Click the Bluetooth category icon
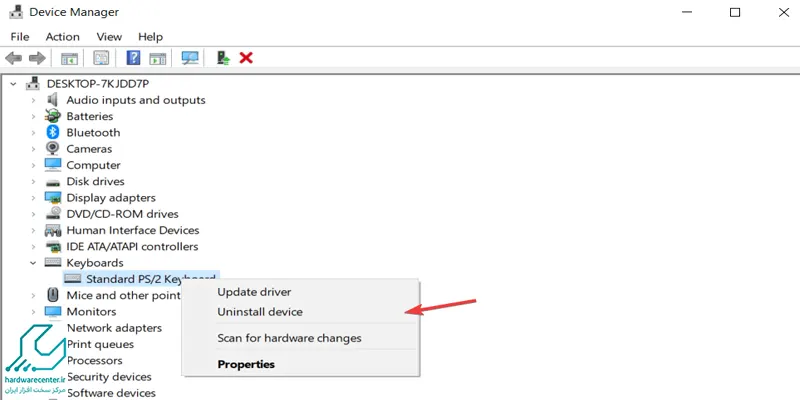 [x=53, y=133]
